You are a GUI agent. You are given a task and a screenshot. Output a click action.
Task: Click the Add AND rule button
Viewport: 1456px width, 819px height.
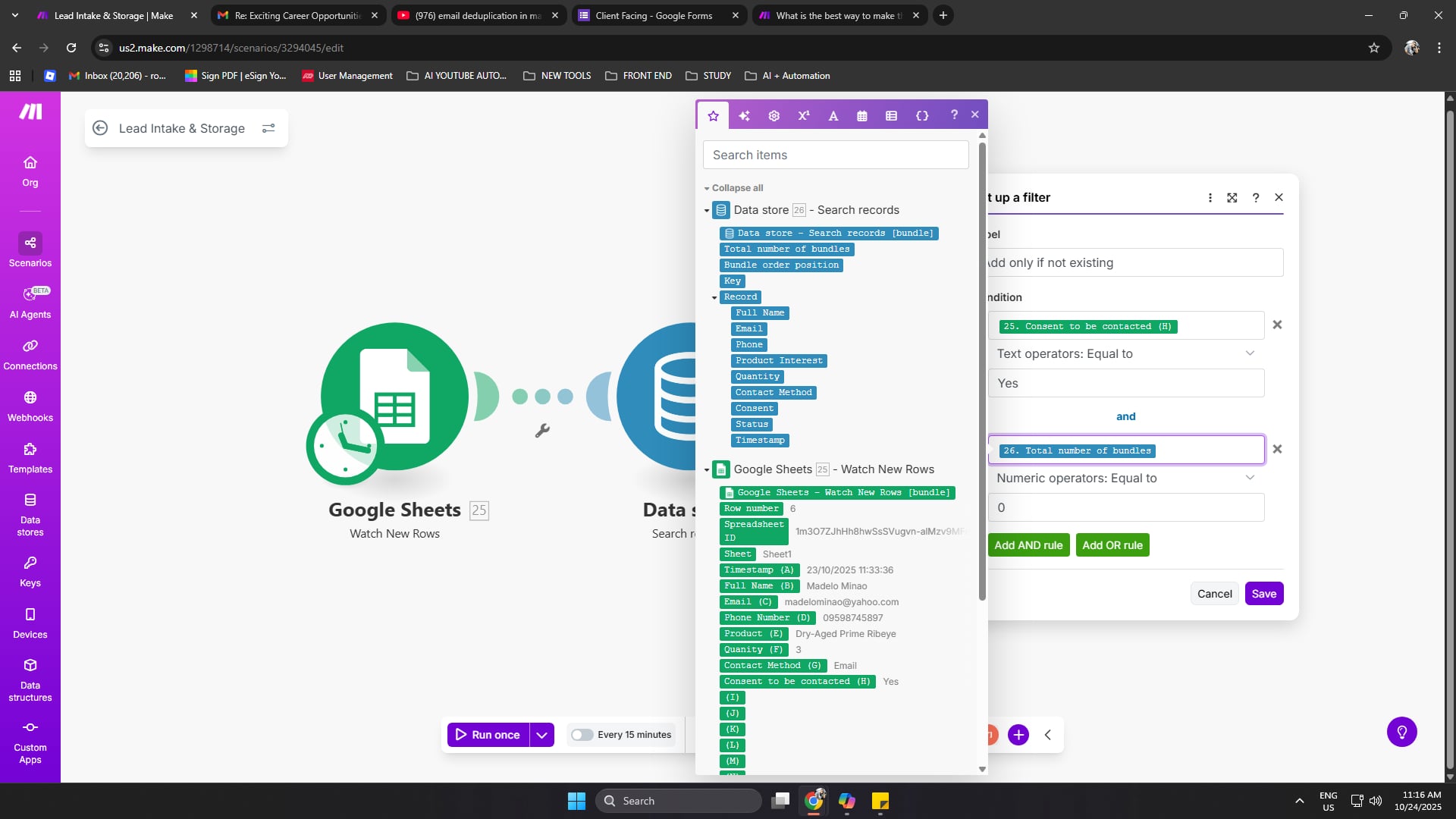pos(1028,544)
